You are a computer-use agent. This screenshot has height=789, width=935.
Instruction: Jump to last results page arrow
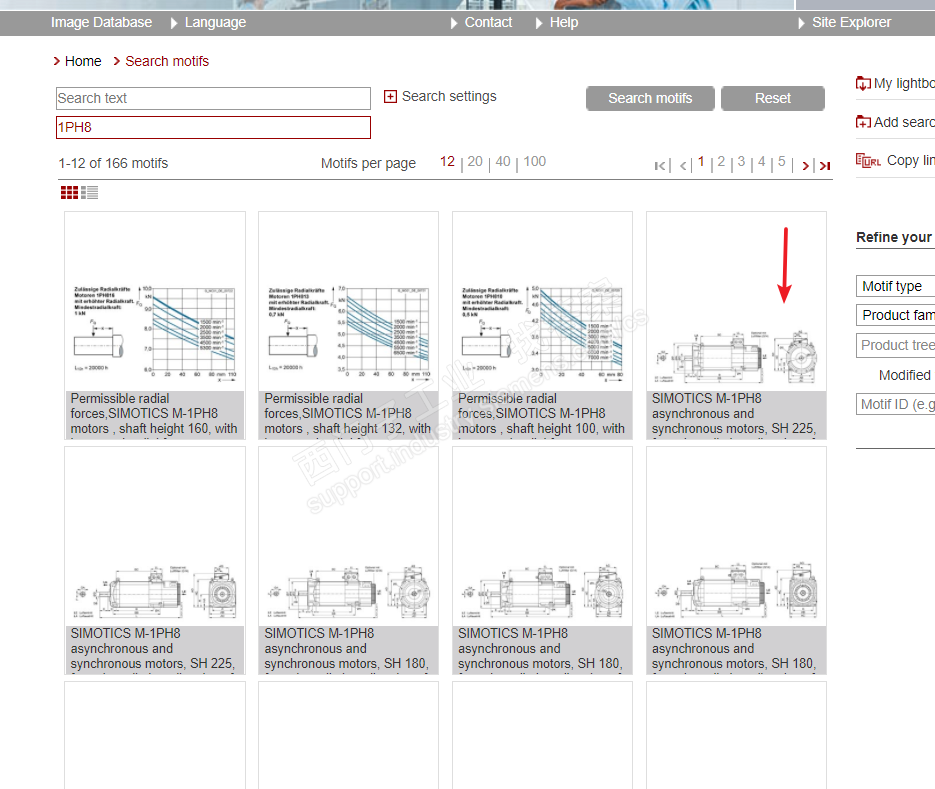(x=825, y=166)
